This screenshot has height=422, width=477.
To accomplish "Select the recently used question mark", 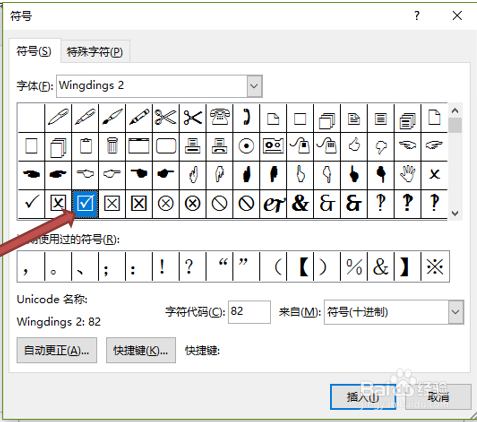I will [x=193, y=267].
